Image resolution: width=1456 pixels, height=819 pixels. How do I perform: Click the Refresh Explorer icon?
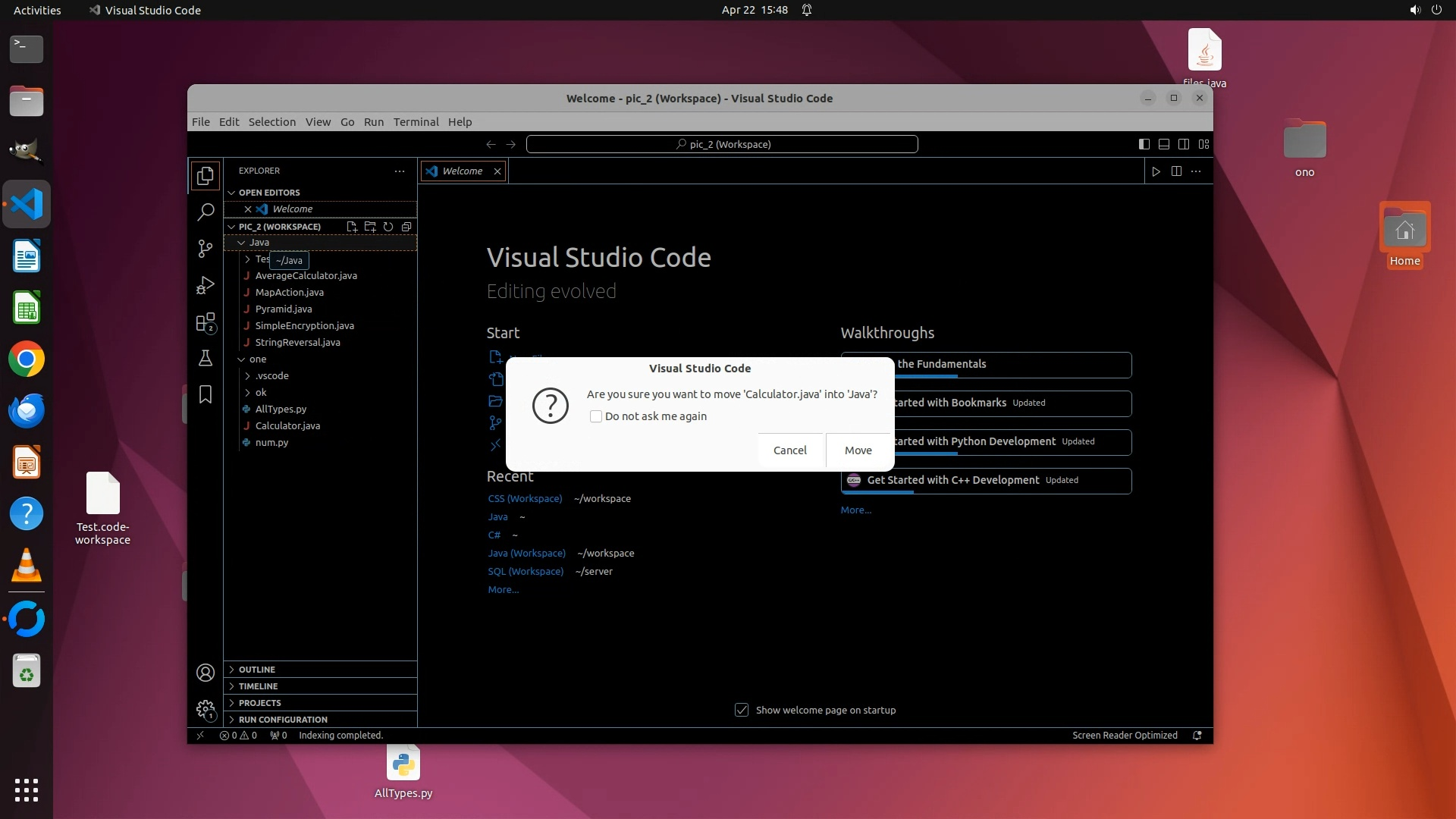[388, 227]
